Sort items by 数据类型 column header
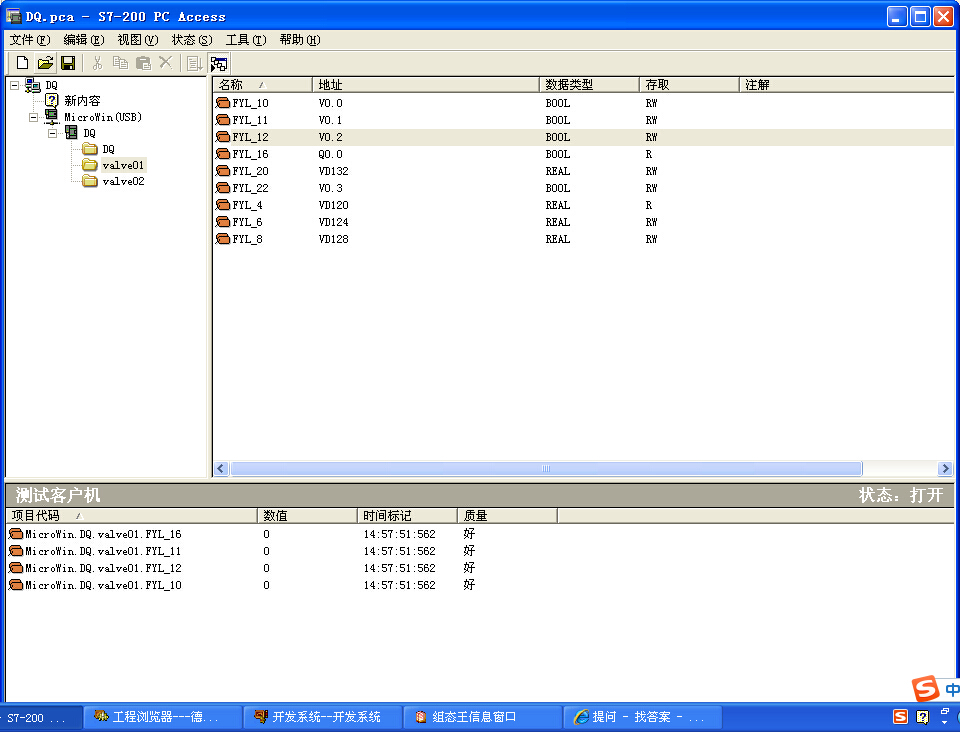This screenshot has width=960, height=732. pyautogui.click(x=590, y=84)
